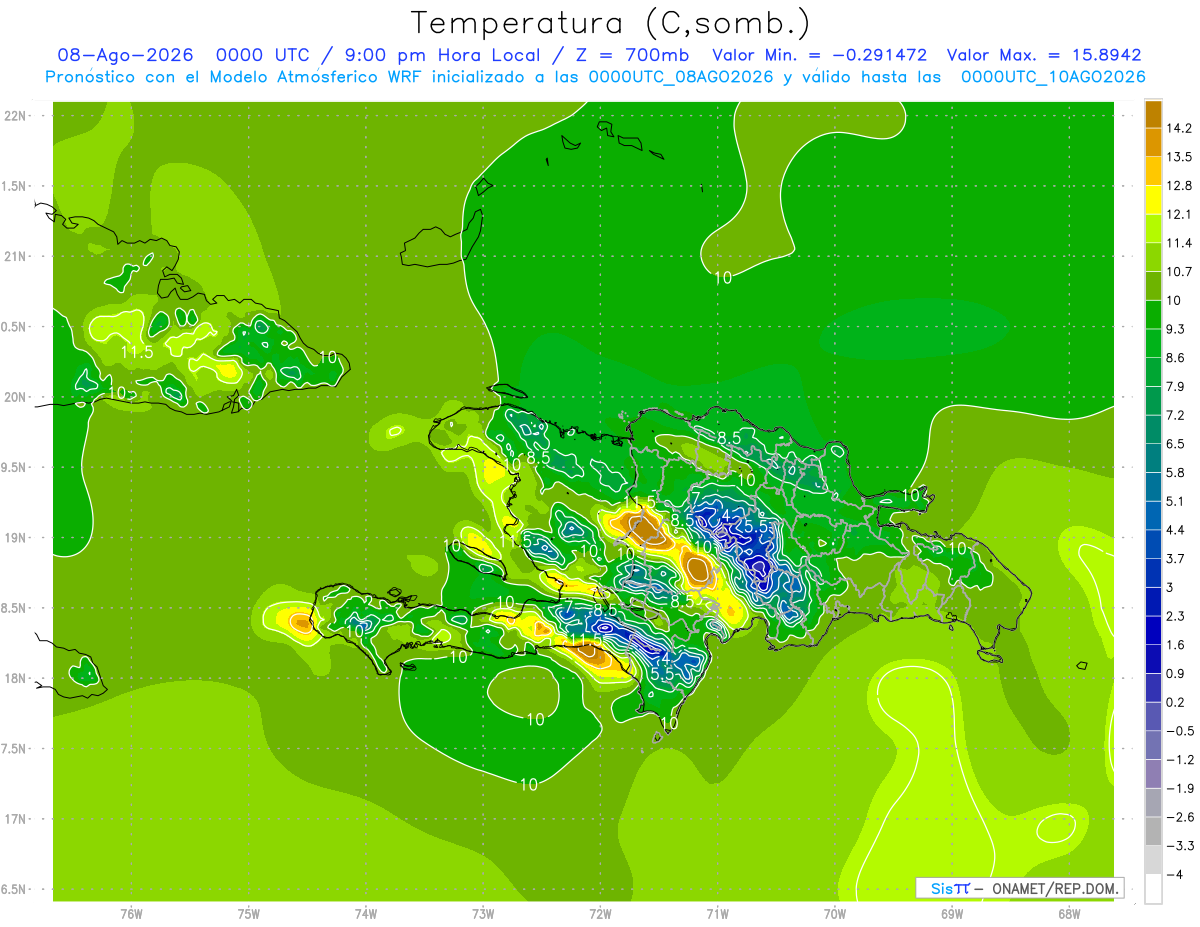Click the legend value '12.8'

point(1178,186)
